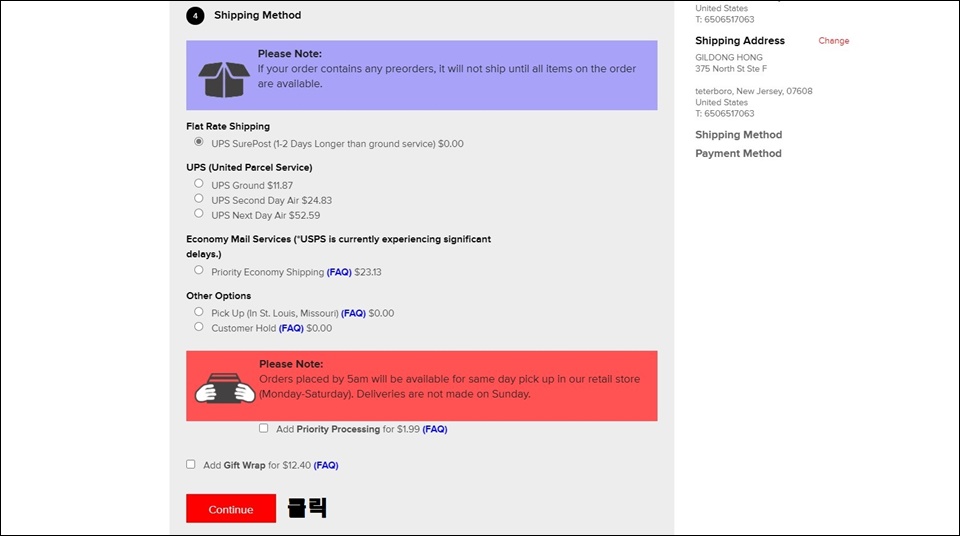Select UPS Second Day Air $24.83
This screenshot has height=536, width=960.
[198, 198]
